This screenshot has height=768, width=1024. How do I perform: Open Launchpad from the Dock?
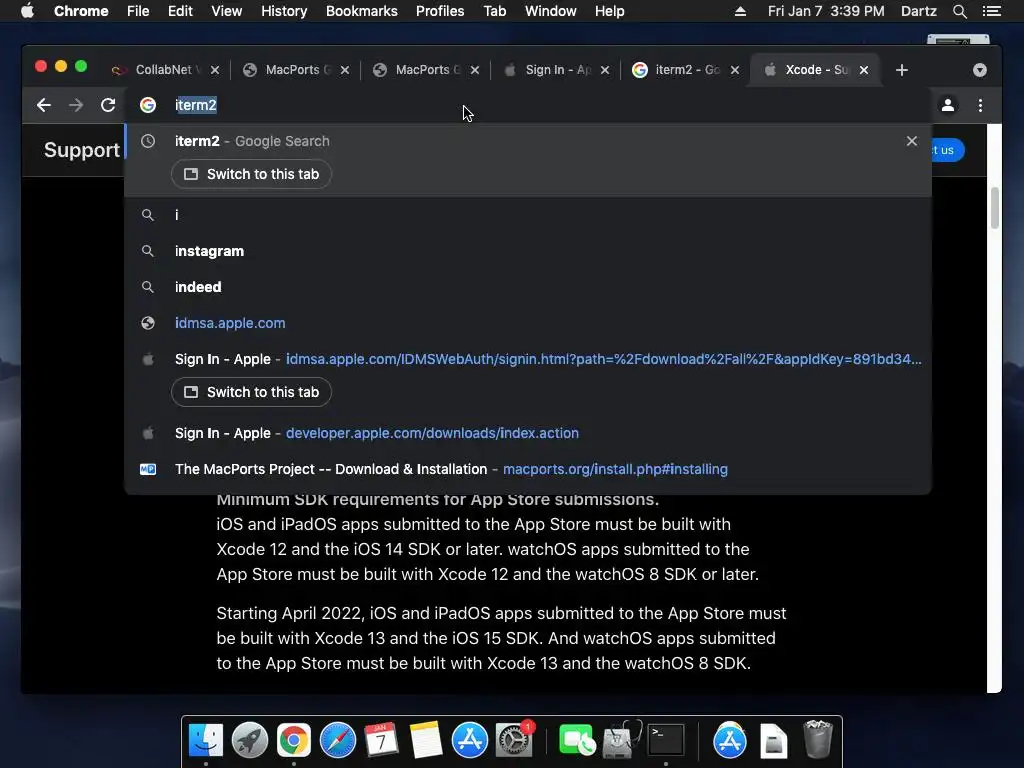click(x=249, y=741)
